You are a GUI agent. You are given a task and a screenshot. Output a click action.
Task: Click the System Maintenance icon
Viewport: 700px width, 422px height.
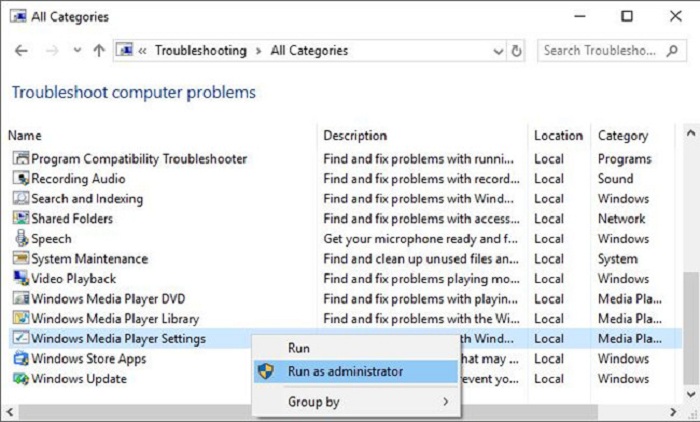(21, 258)
